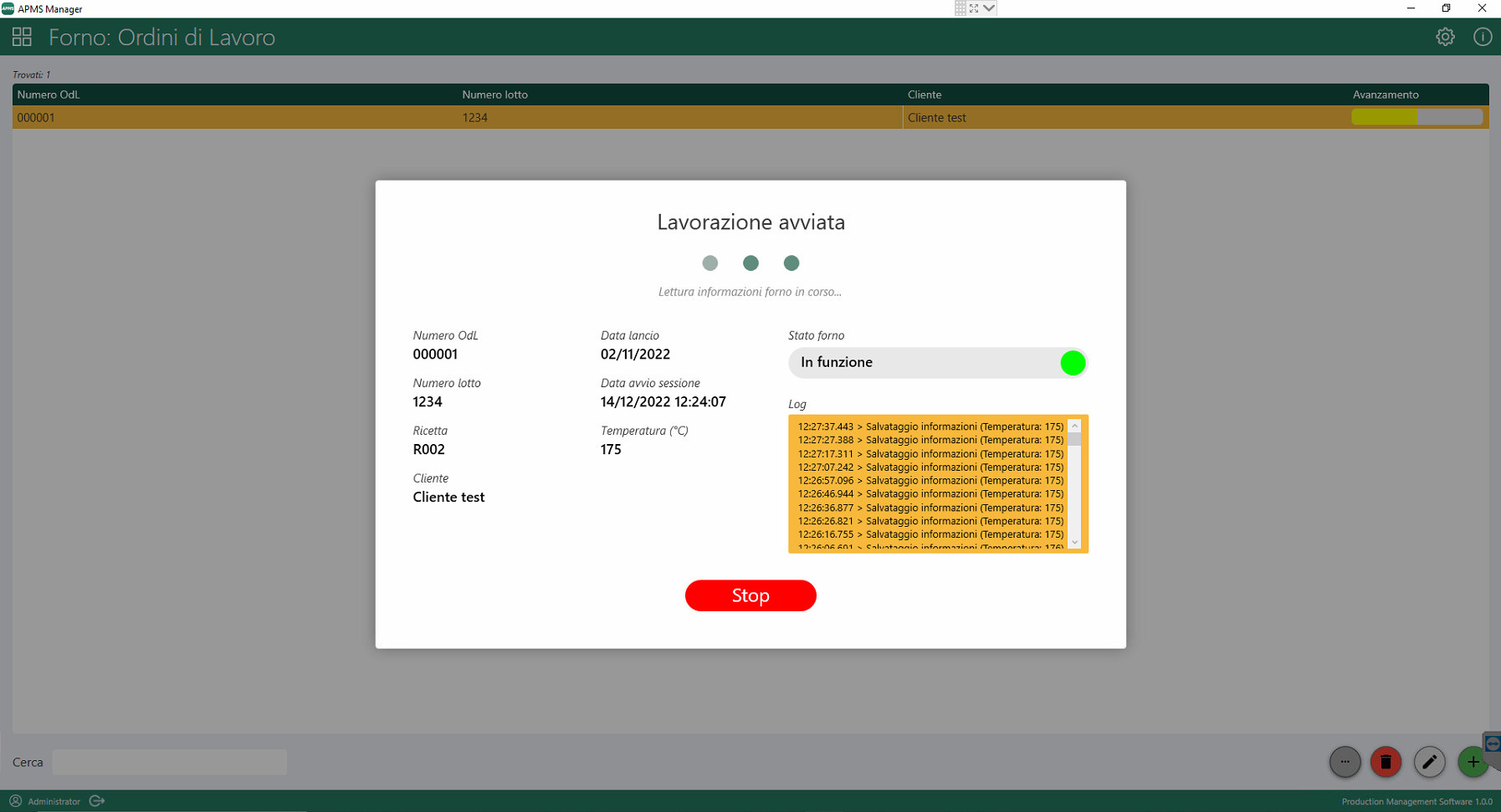The width and height of the screenshot is (1501, 812).
Task: Open the three-dots more options button
Action: 1345,762
